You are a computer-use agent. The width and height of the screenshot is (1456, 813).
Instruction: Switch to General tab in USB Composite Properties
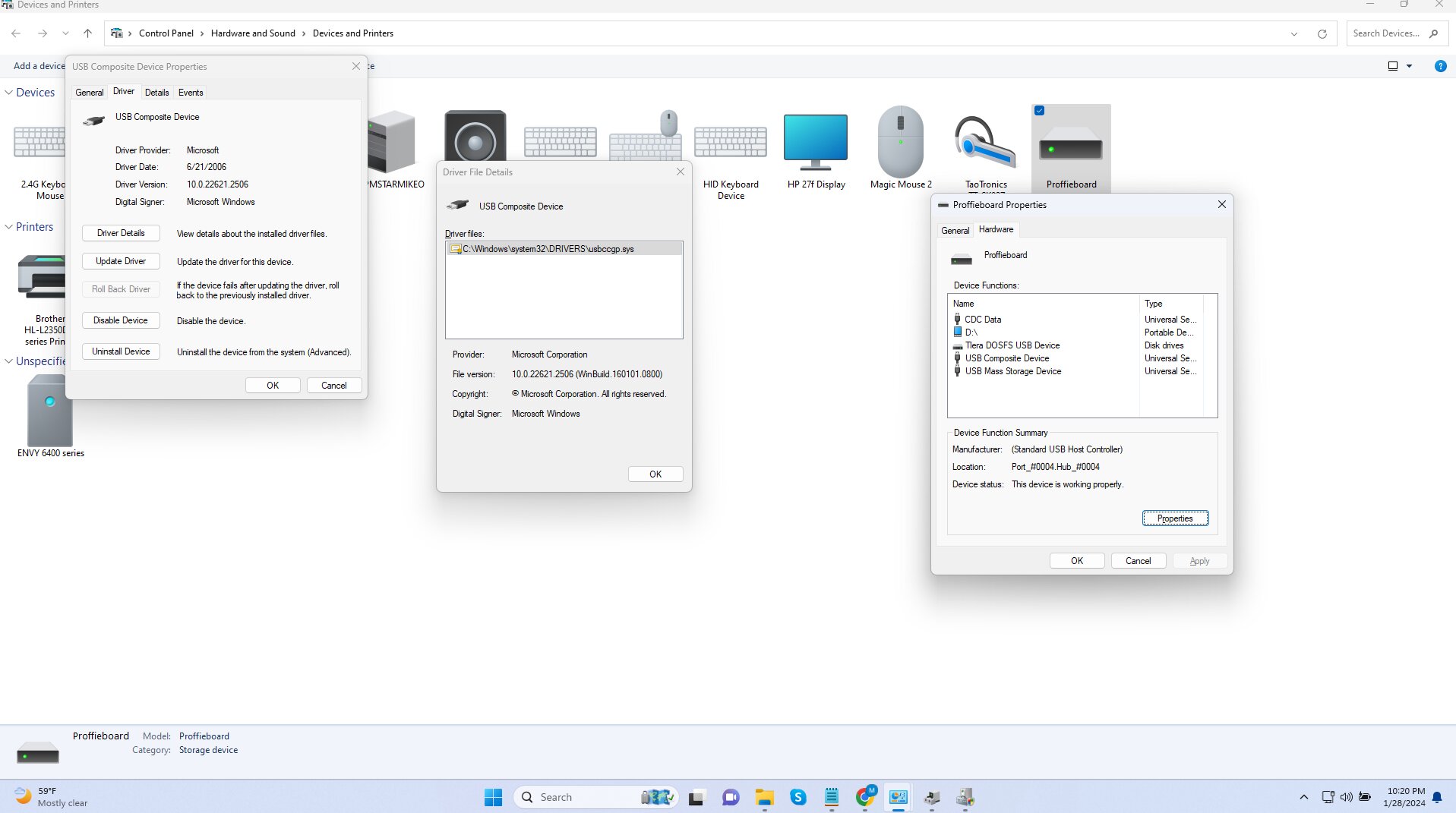tap(89, 93)
